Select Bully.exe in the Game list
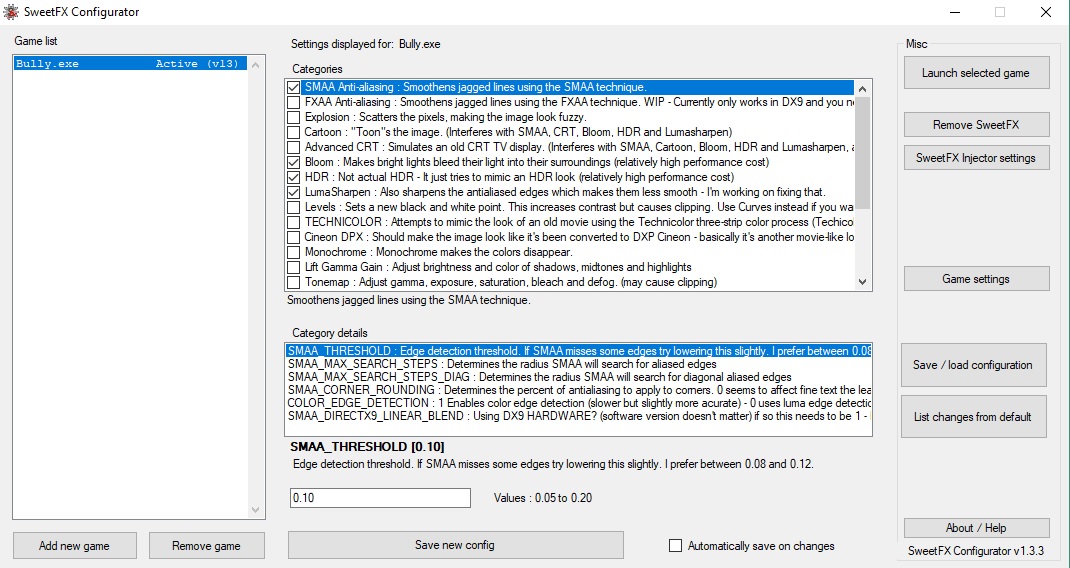The width and height of the screenshot is (1070, 568). (129, 63)
